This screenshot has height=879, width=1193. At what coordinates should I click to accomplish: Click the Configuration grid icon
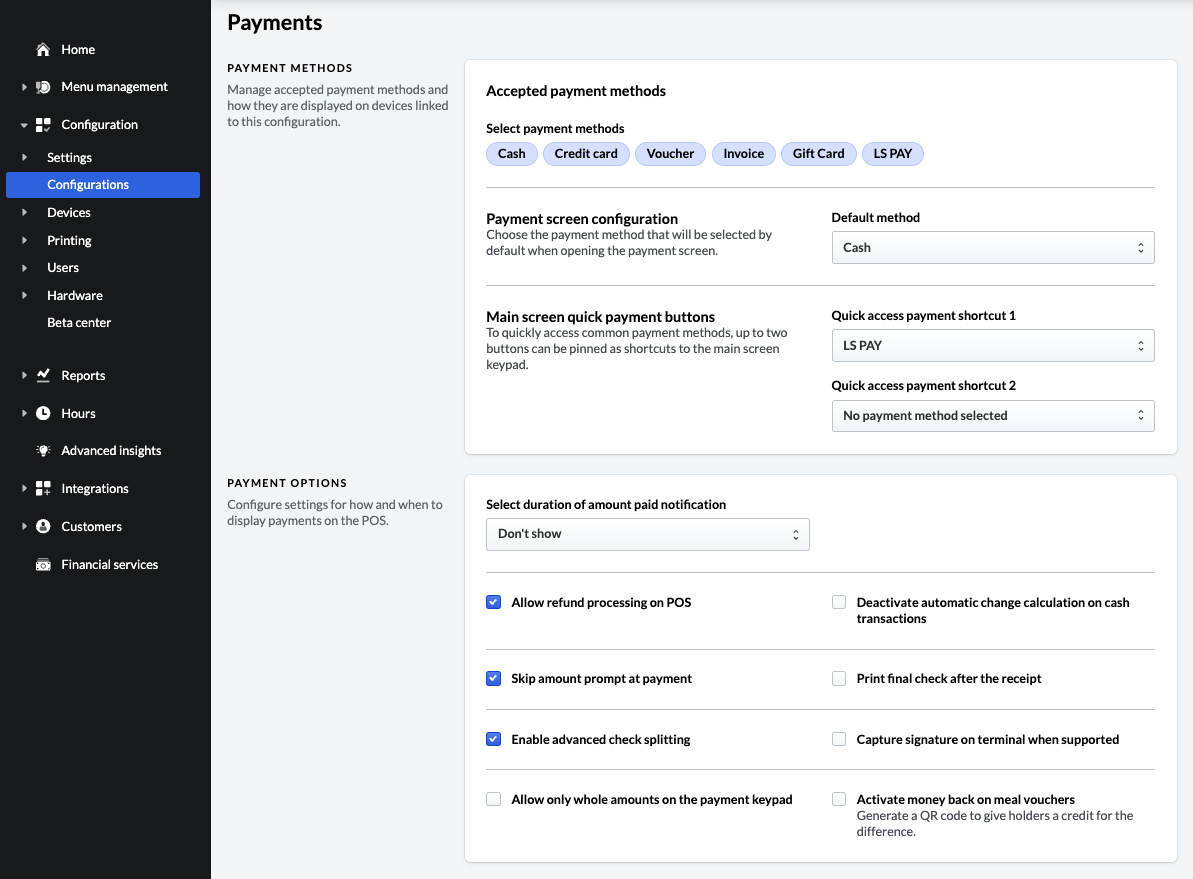coord(44,124)
